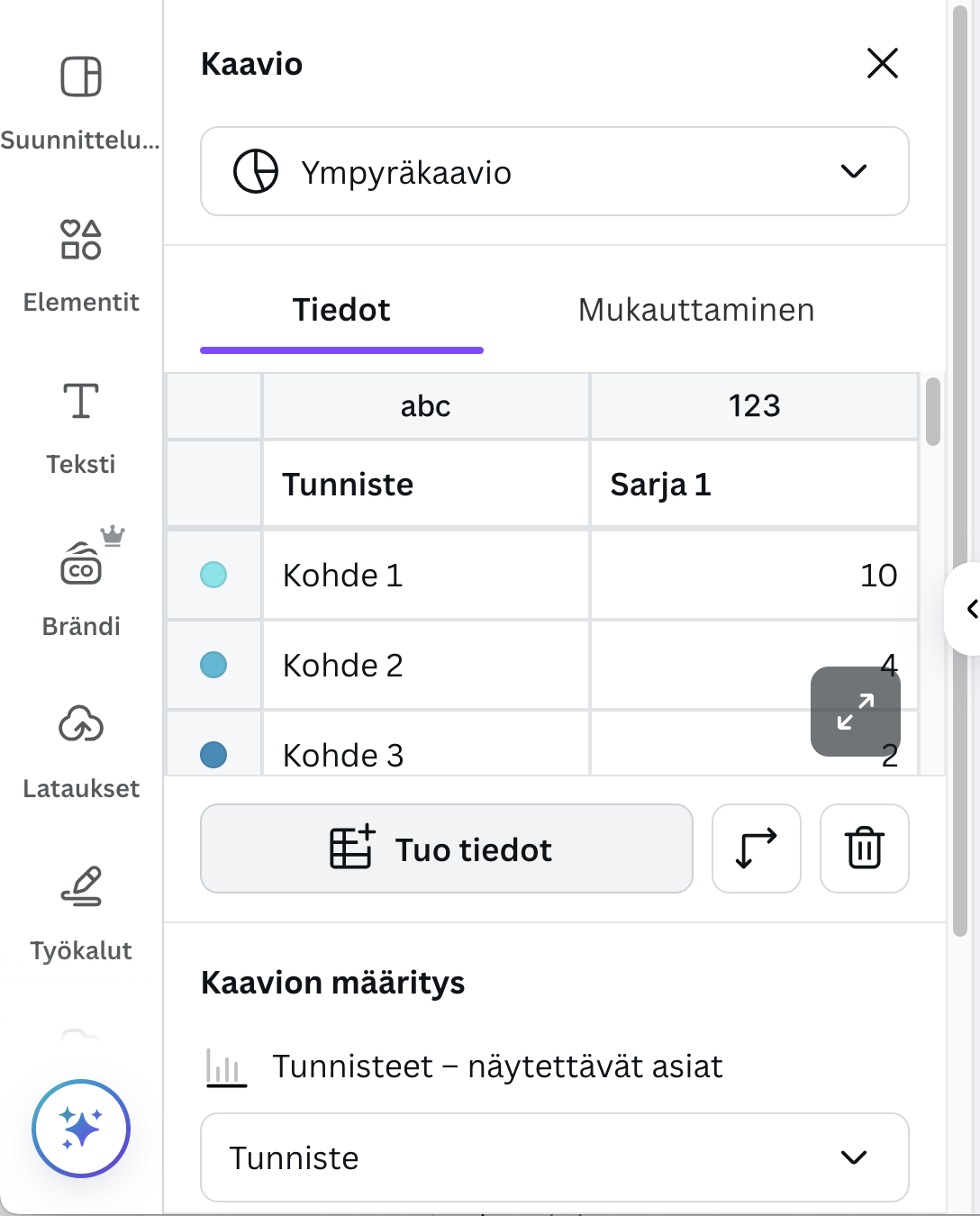Image resolution: width=980 pixels, height=1216 pixels.
Task: Open the Suunnittelu design panel icon
Action: [81, 77]
